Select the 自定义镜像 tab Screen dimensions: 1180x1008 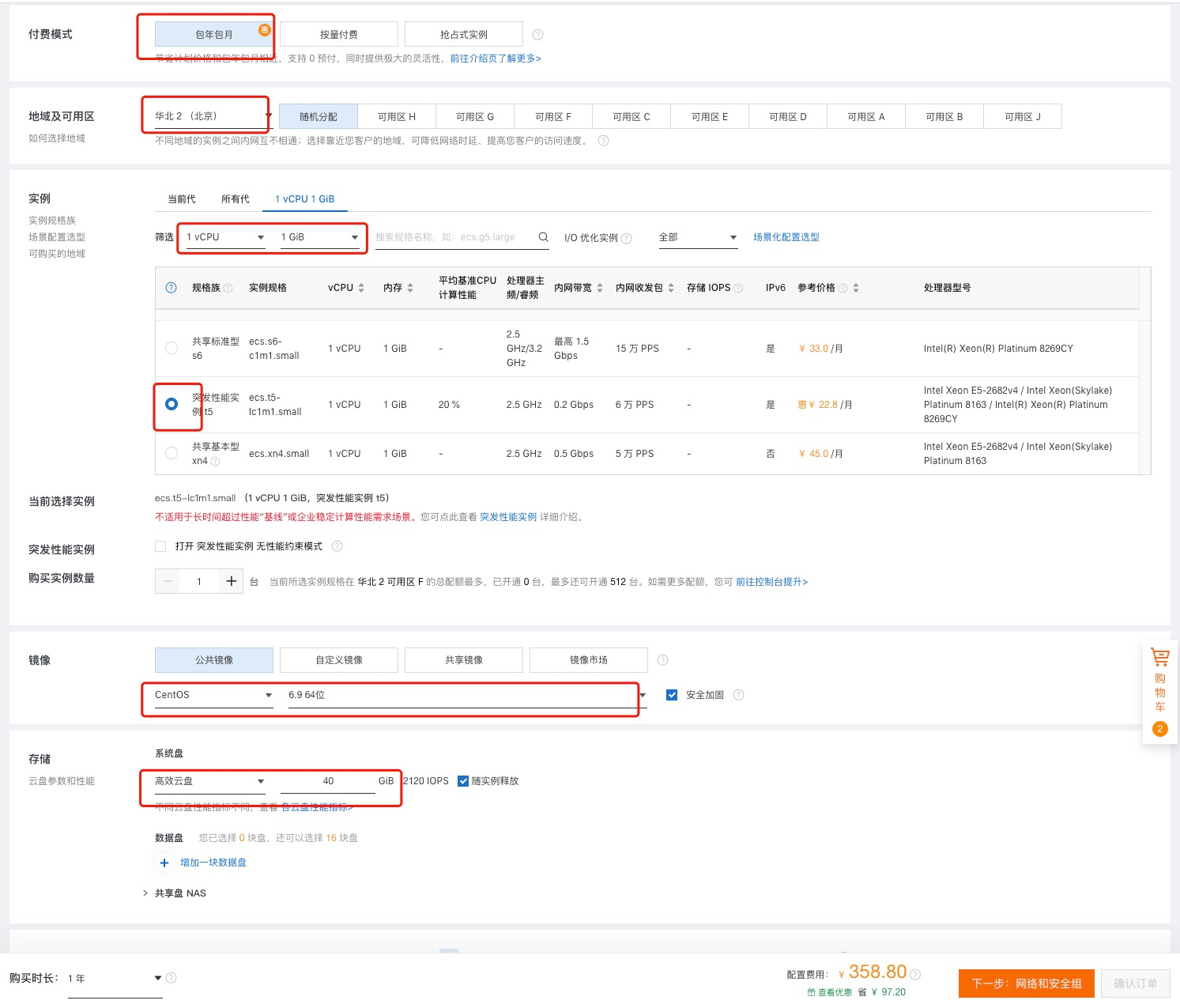[338, 660]
